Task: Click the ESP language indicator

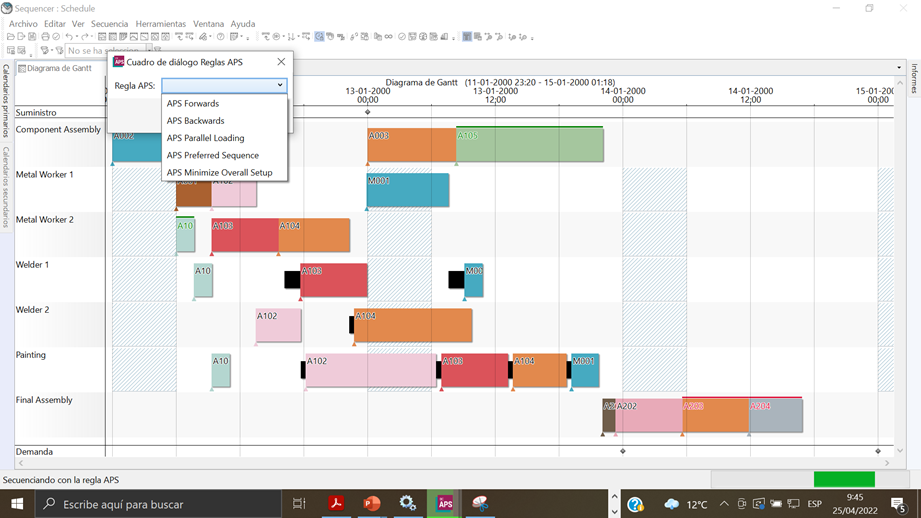Action: click(814, 504)
